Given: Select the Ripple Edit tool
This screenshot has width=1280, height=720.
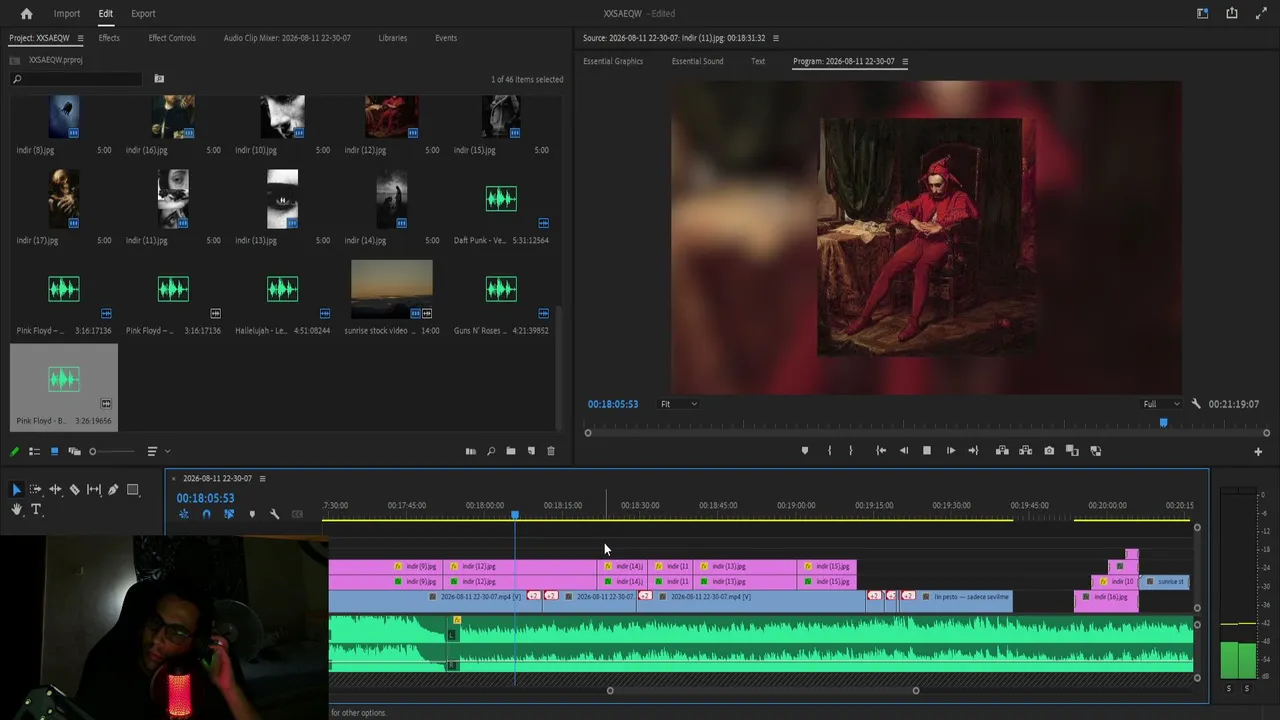Looking at the screenshot, I should [x=55, y=489].
